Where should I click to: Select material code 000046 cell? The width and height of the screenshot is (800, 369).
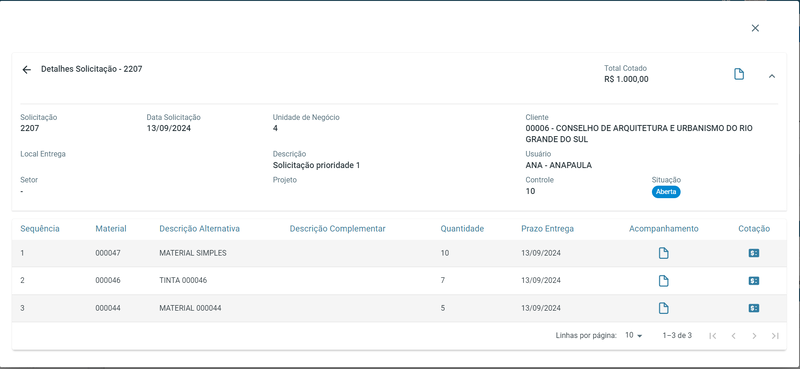[x=108, y=281]
